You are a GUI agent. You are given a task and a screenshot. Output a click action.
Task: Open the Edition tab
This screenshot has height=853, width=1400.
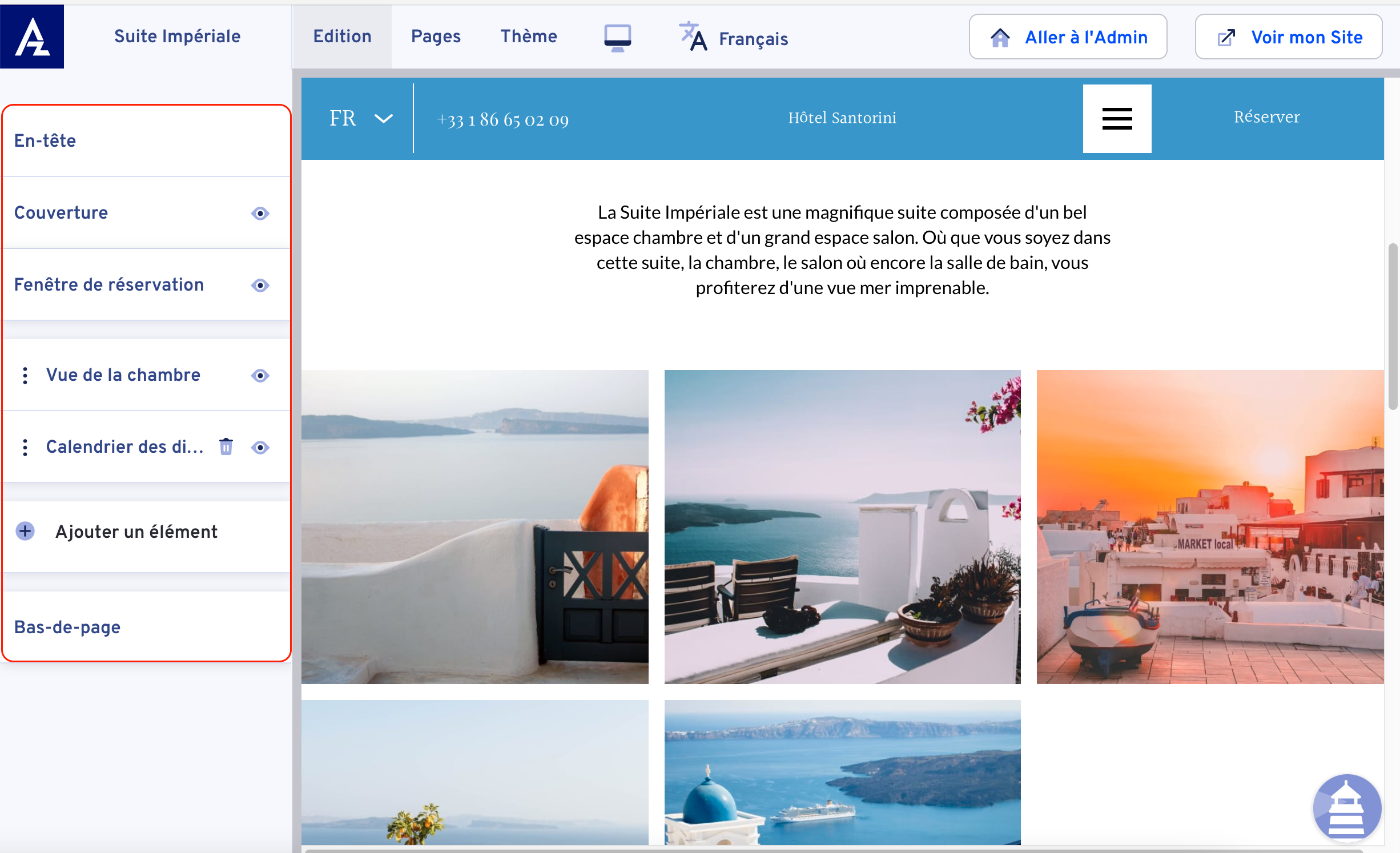[342, 37]
